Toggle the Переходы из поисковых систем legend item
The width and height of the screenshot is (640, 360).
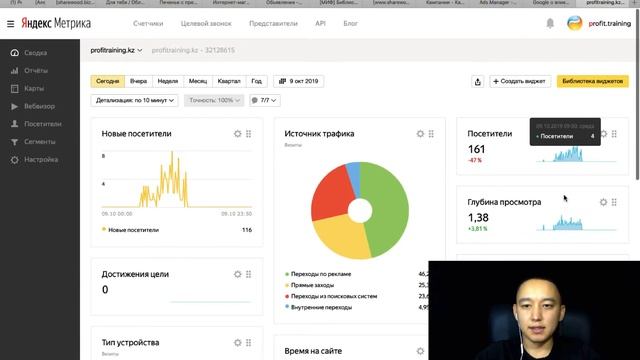click(x=331, y=296)
